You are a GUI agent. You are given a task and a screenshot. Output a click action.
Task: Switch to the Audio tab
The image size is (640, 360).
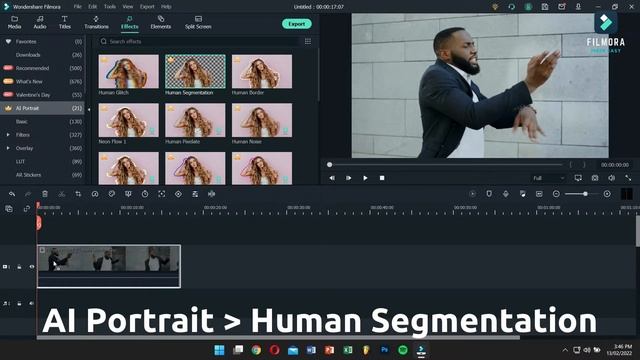point(40,22)
